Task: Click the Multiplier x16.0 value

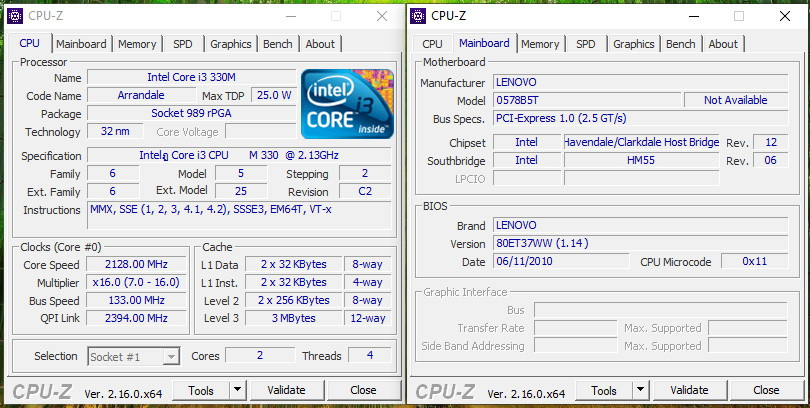Action: (136, 283)
